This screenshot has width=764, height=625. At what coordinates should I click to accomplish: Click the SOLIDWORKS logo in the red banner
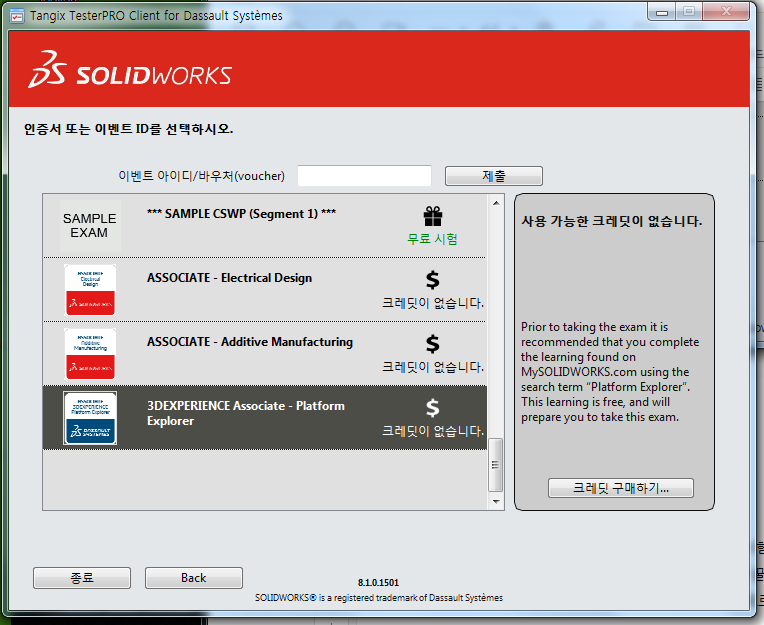130,70
